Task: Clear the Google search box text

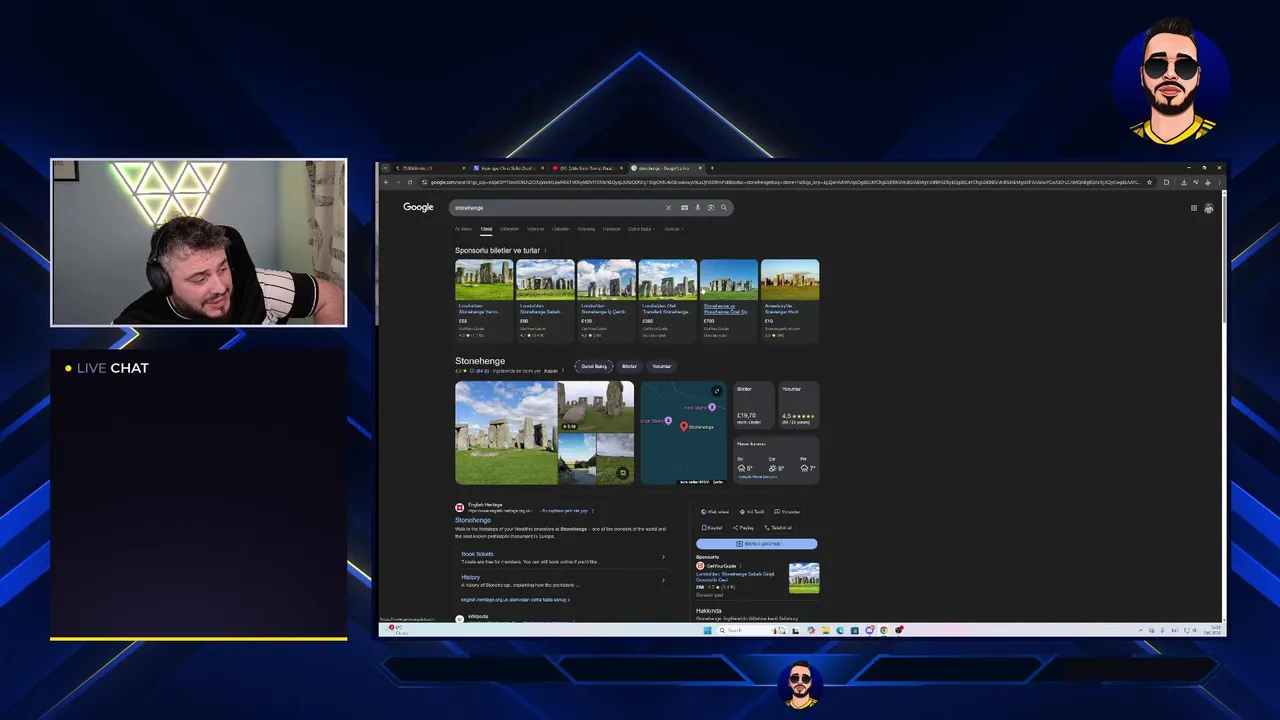Action: coord(668,208)
